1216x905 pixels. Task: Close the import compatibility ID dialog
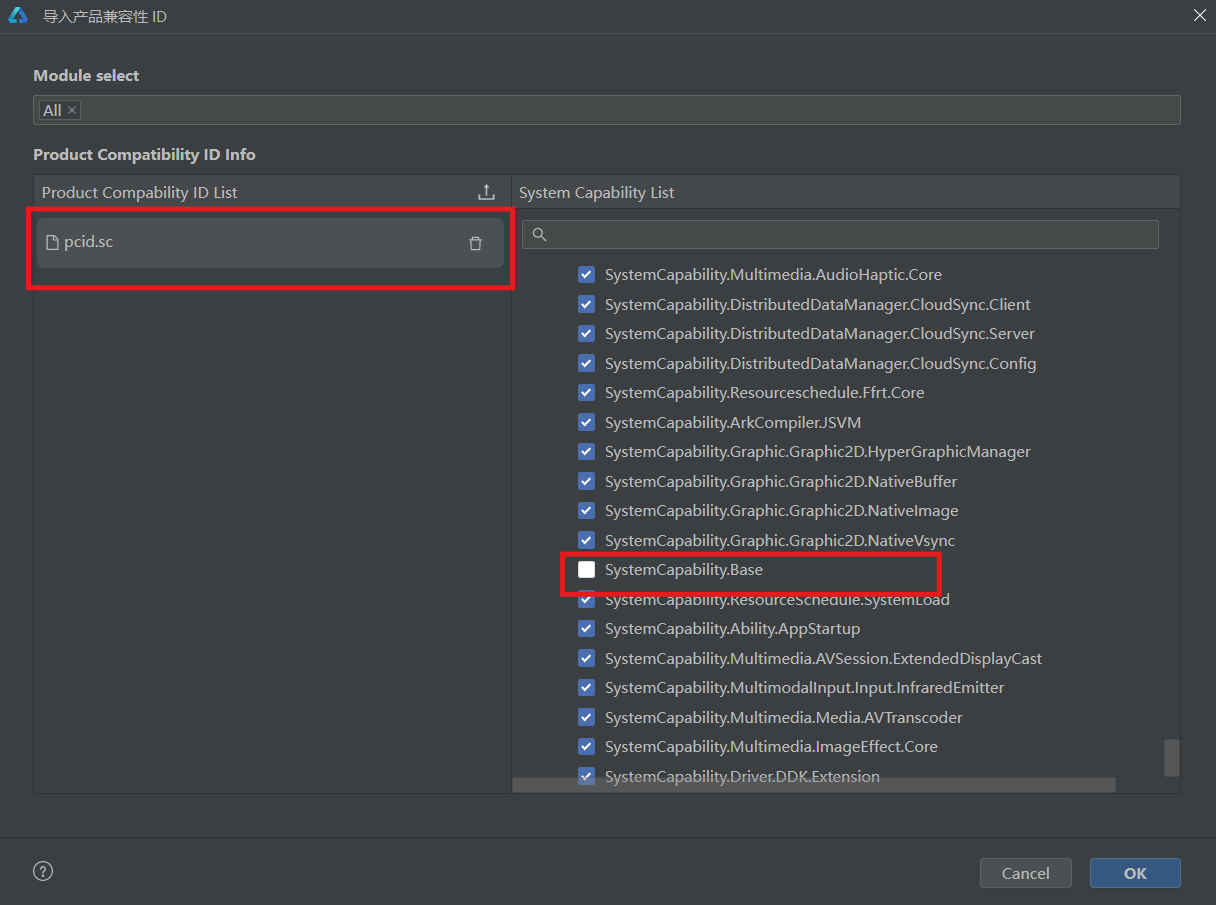(1199, 15)
